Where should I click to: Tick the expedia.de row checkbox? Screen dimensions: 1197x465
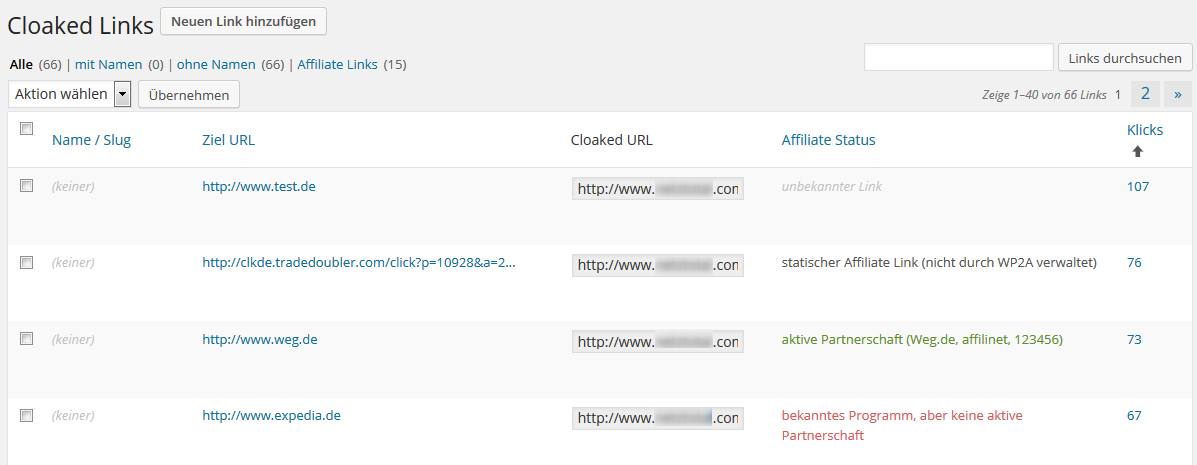point(27,415)
